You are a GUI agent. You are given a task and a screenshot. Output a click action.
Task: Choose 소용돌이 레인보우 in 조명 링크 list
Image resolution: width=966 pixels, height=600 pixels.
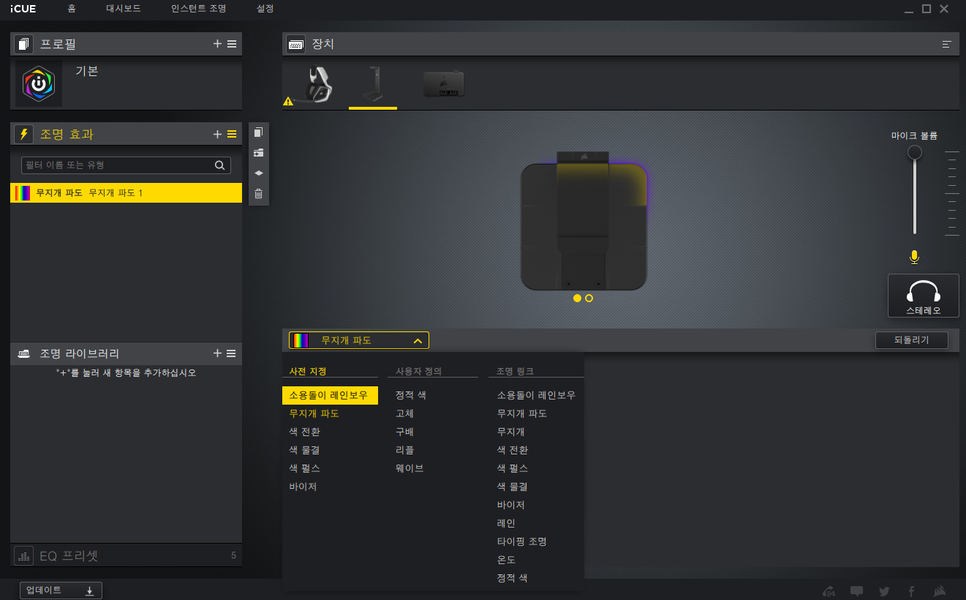[536, 395]
